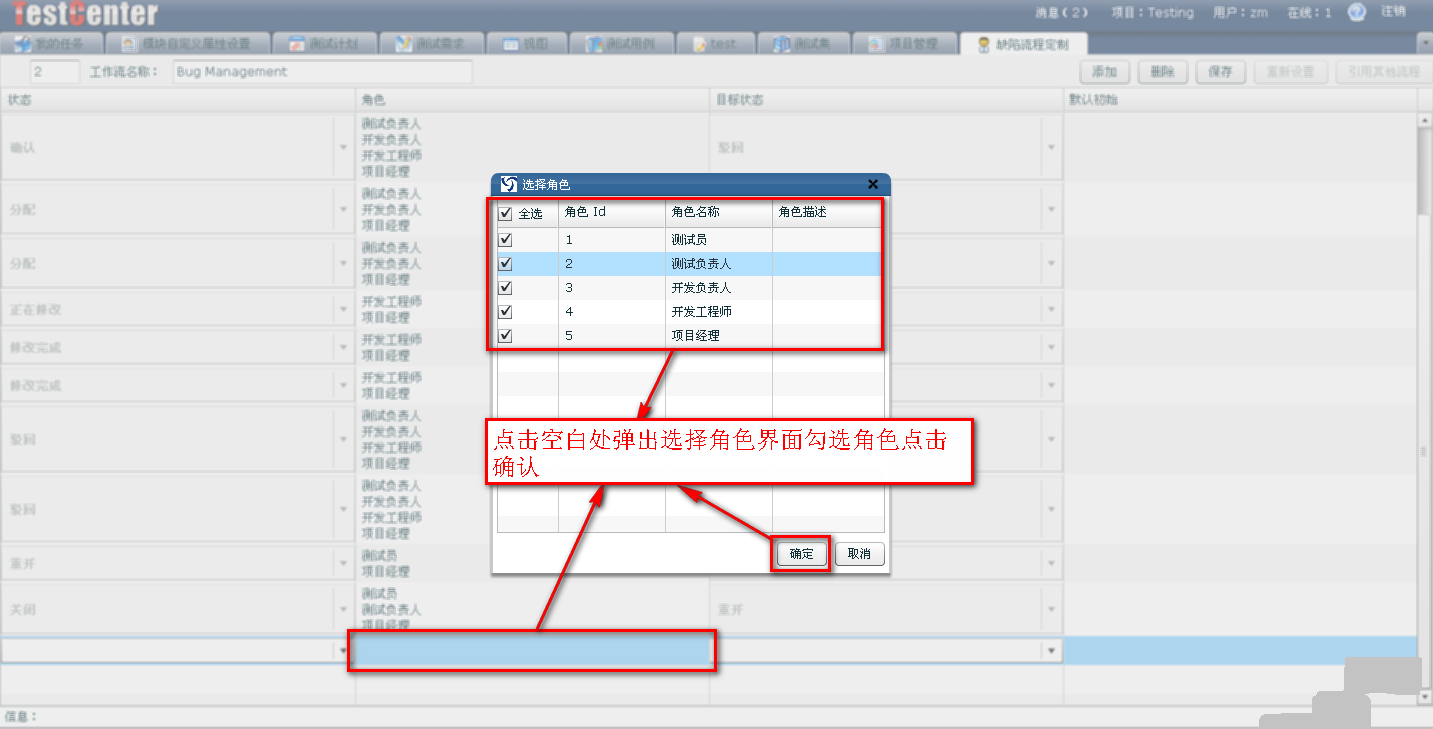This screenshot has height=729, width=1433.
Task: Select the 测试员 row in the dialog
Action: (691, 240)
